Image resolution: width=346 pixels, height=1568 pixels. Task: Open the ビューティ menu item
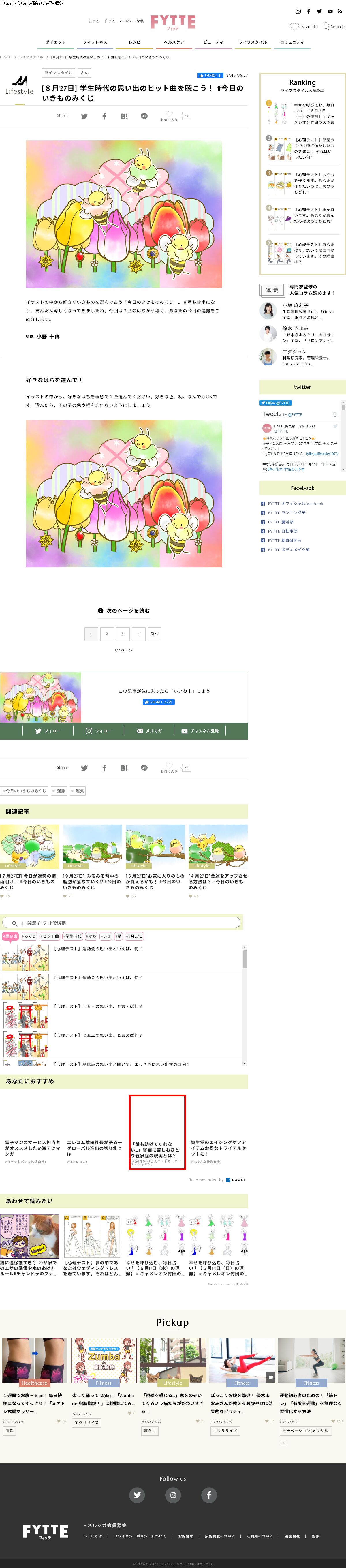tap(213, 42)
